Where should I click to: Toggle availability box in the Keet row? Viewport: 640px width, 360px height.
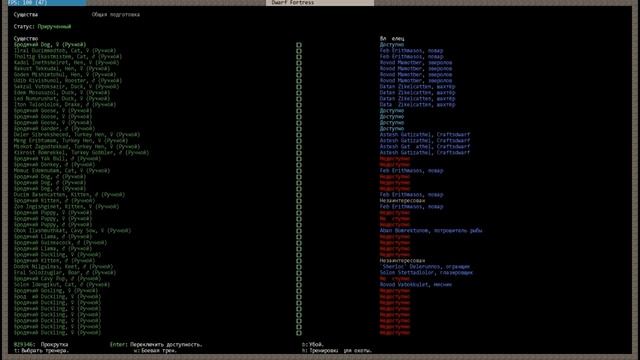click(x=299, y=267)
